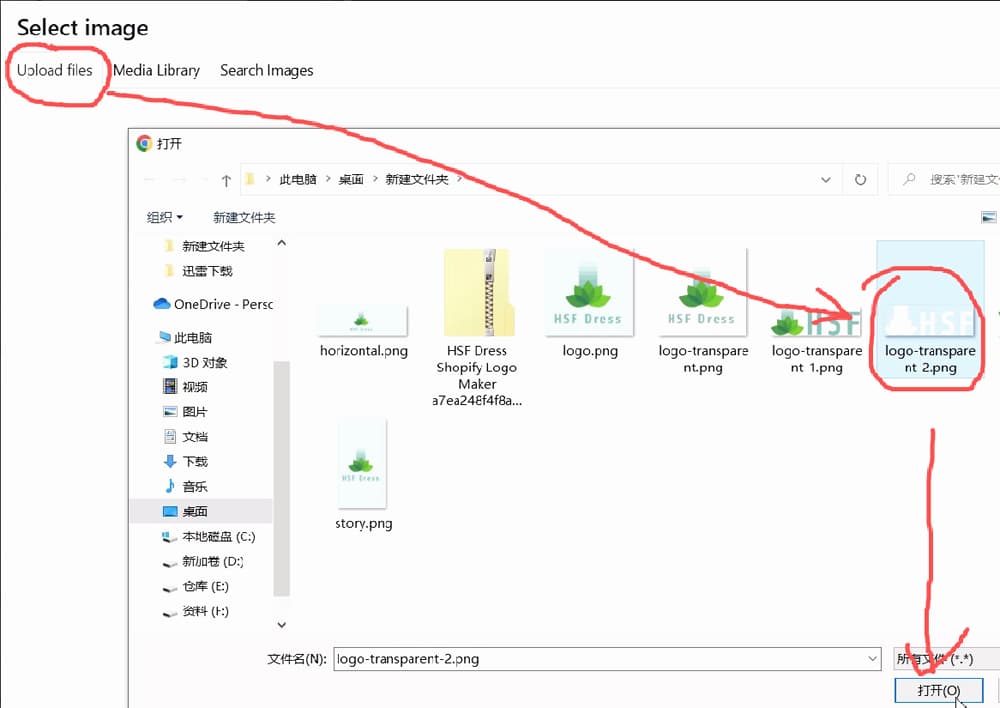1000x708 pixels.
Task: Open the Search Images tab
Action: pyautogui.click(x=267, y=70)
